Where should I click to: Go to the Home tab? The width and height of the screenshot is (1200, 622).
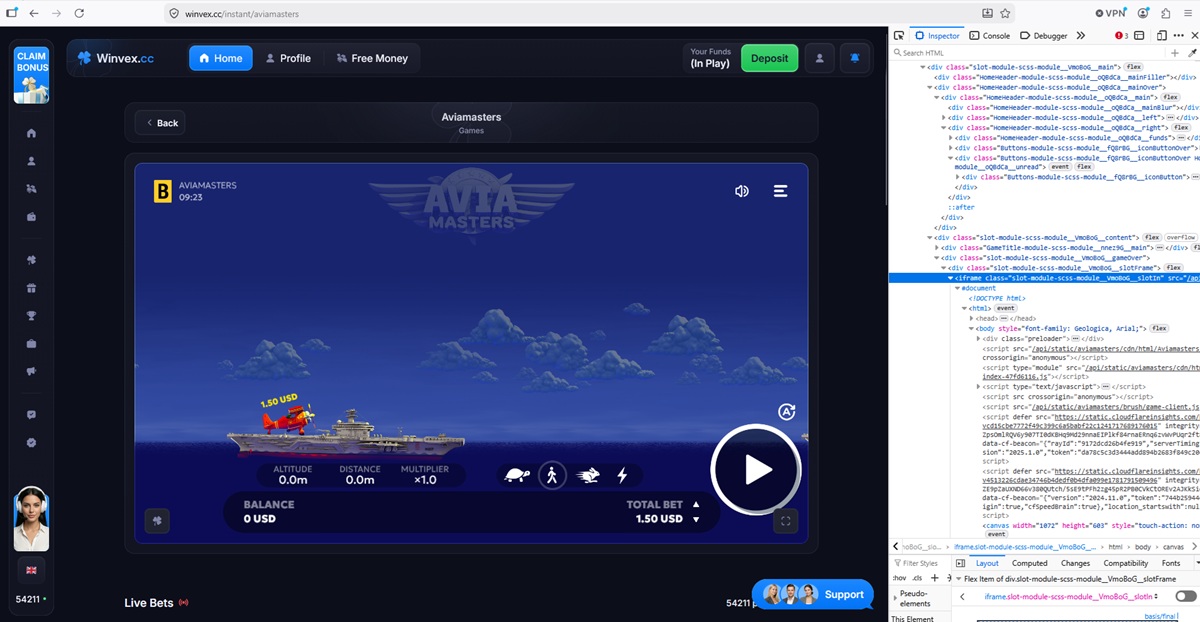[220, 58]
